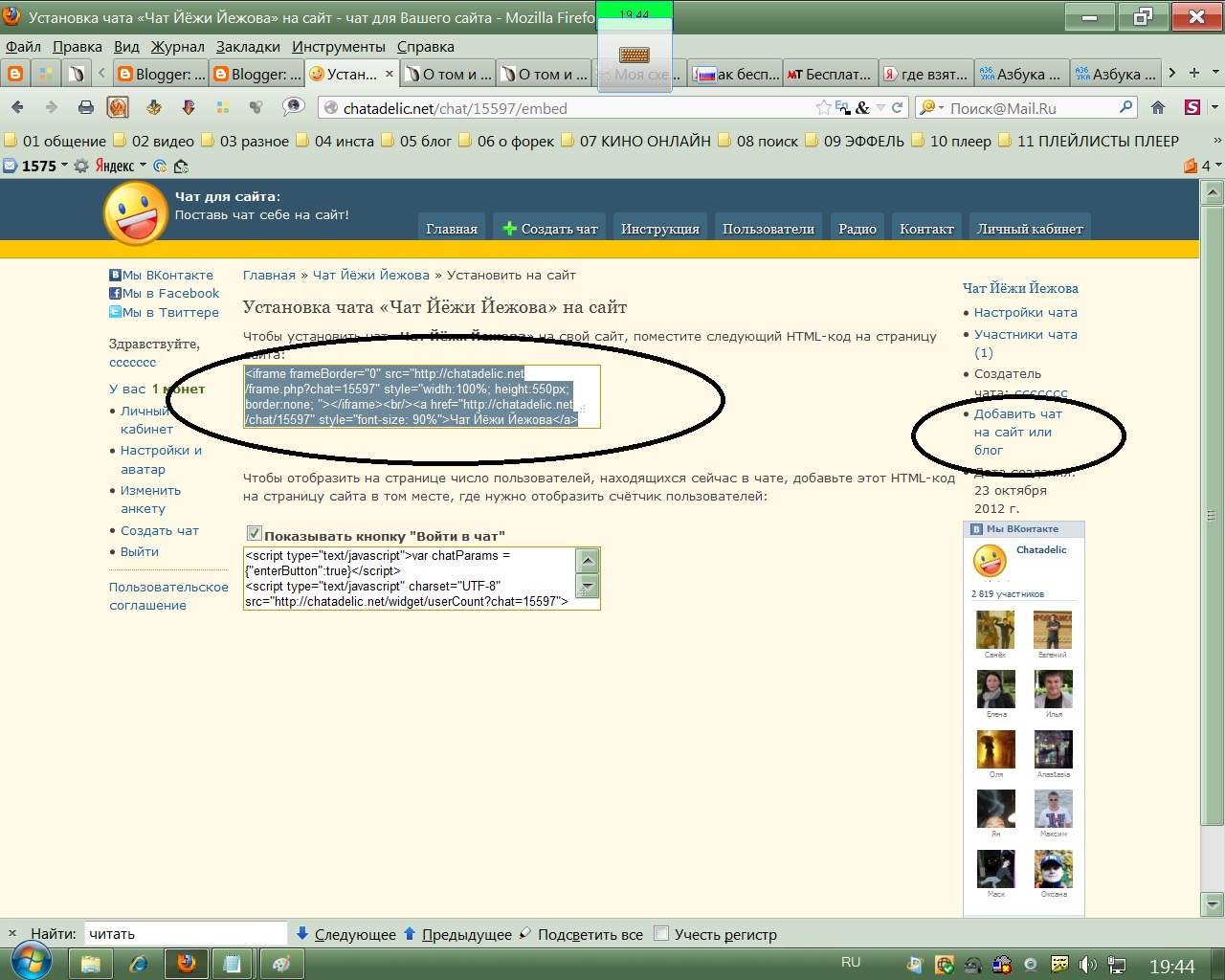
Task: Click the search magnifier in Mail.Ru box
Action: coord(1126,107)
